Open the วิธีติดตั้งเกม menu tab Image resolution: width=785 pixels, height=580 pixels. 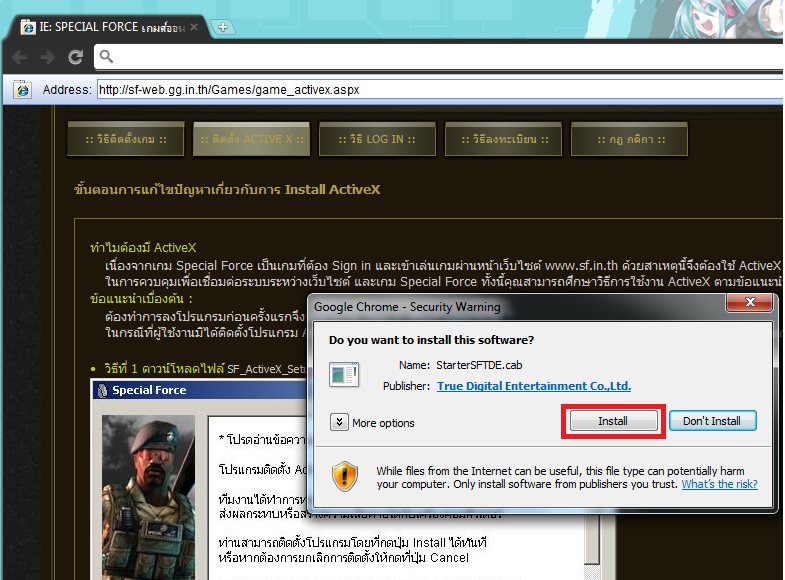126,139
